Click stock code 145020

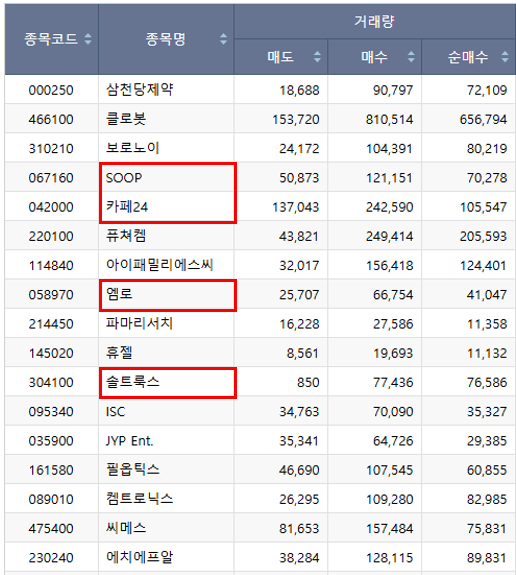coord(51,354)
